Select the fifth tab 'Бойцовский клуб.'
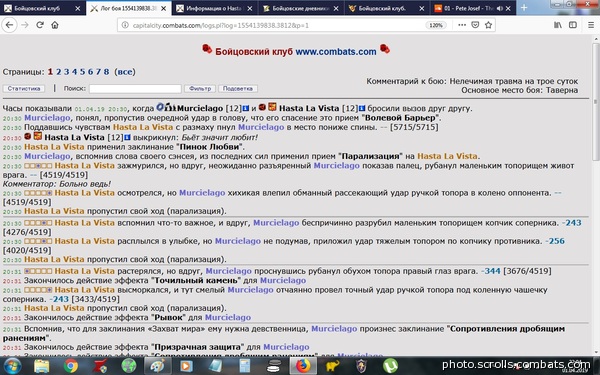This screenshot has width=600, height=375. pyautogui.click(x=388, y=8)
